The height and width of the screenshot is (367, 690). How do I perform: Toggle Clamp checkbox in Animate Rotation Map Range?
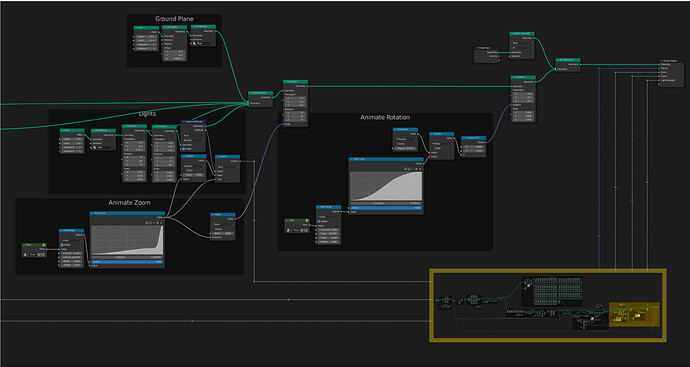(319, 221)
